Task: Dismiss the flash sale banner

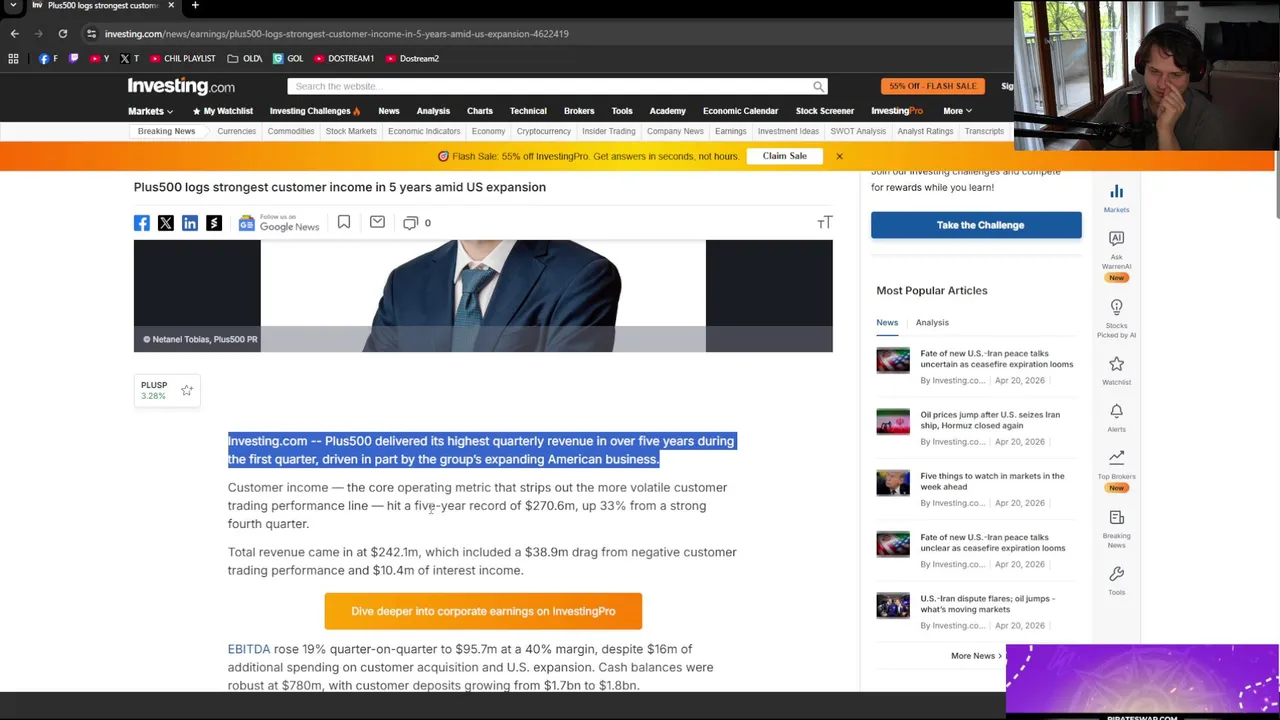Action: [x=839, y=156]
